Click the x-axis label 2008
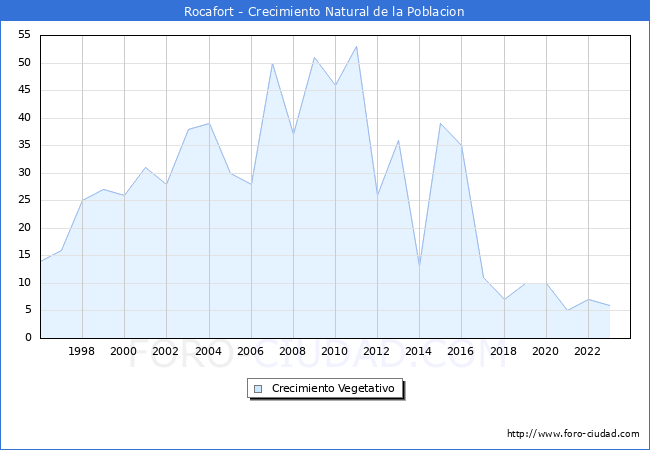 click(292, 351)
